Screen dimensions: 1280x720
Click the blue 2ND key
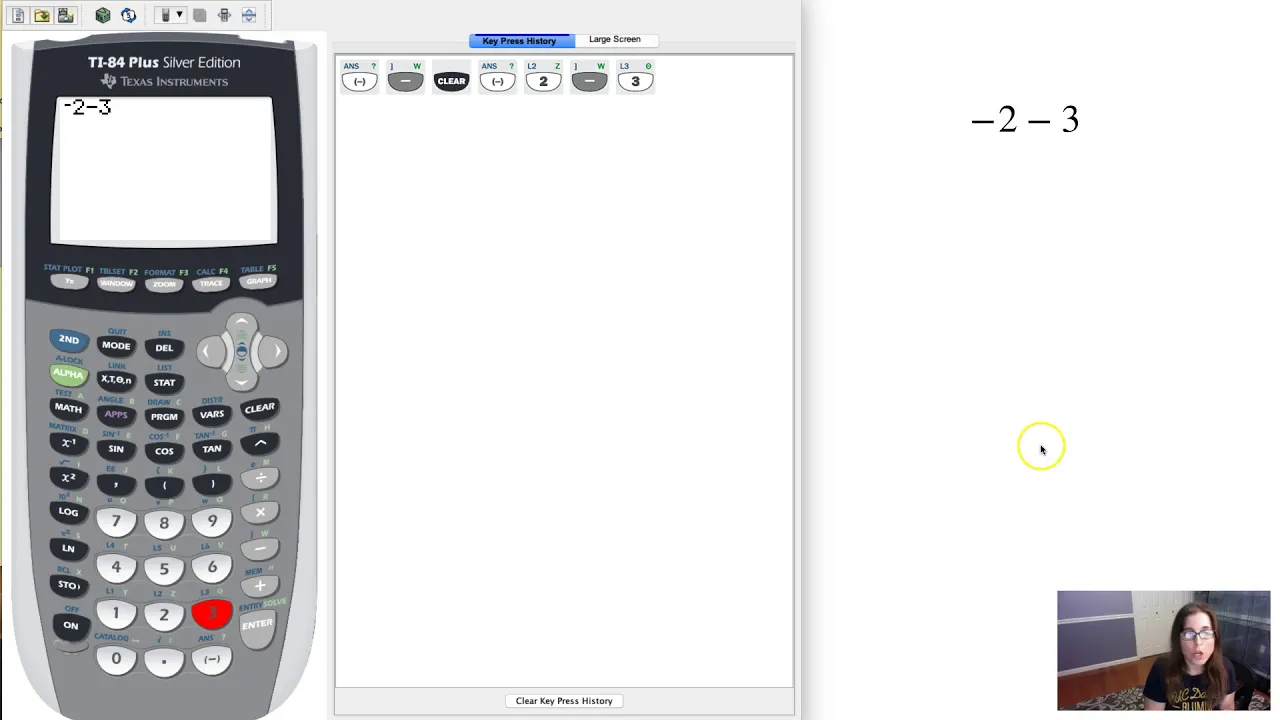pyautogui.click(x=68, y=340)
